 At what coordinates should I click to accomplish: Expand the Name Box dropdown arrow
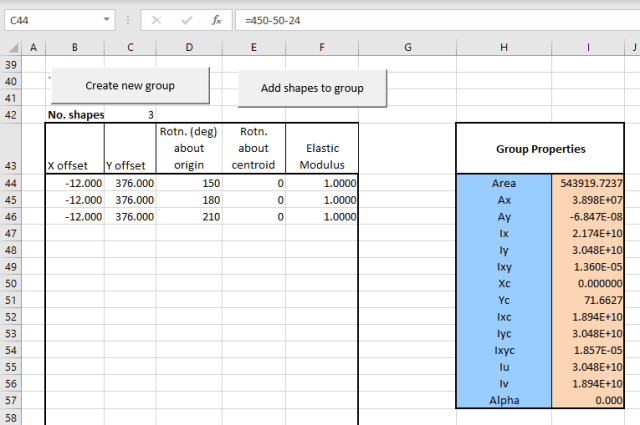pyautogui.click(x=106, y=20)
